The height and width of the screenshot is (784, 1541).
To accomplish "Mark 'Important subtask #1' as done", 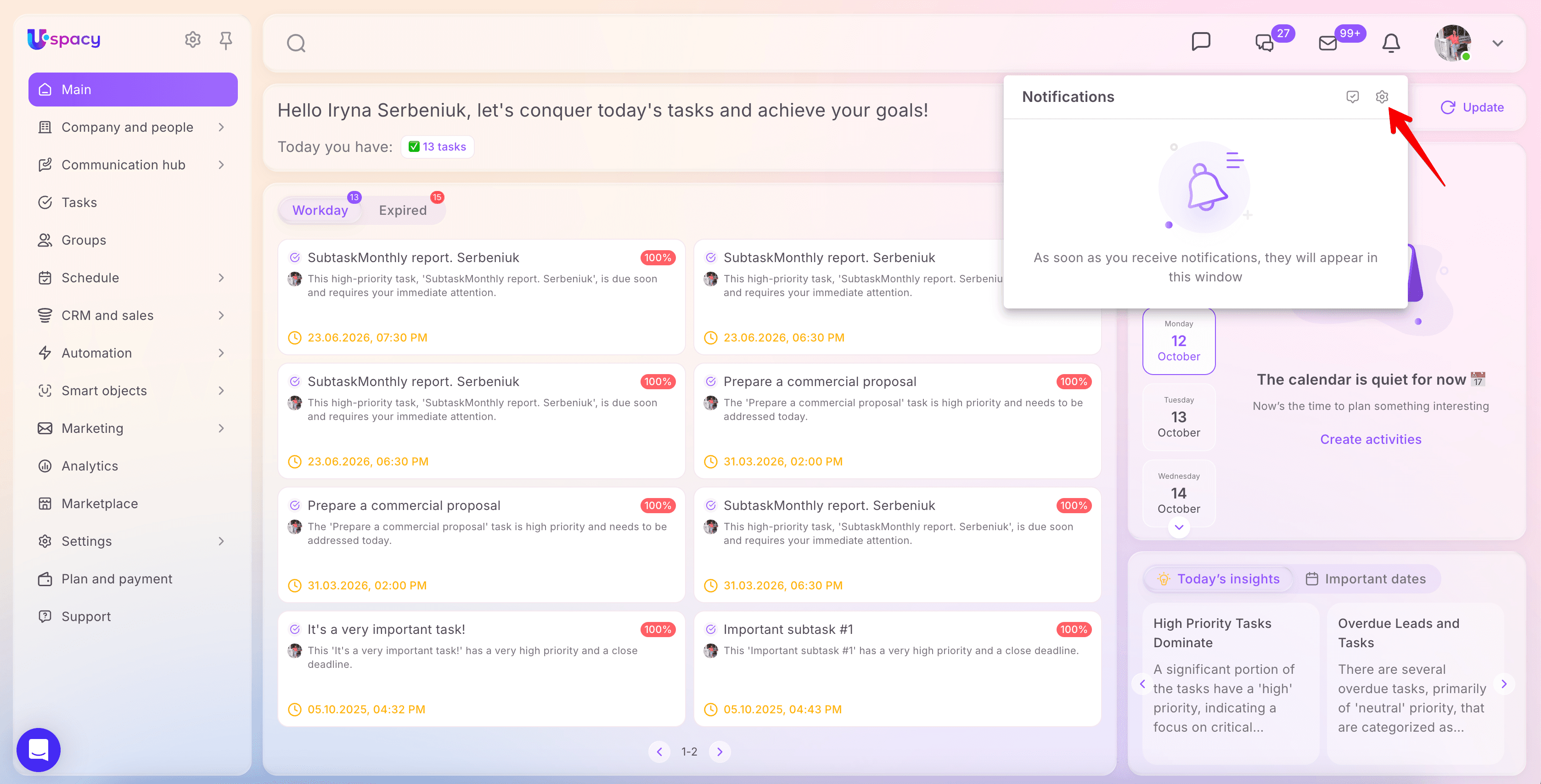I will point(711,629).
